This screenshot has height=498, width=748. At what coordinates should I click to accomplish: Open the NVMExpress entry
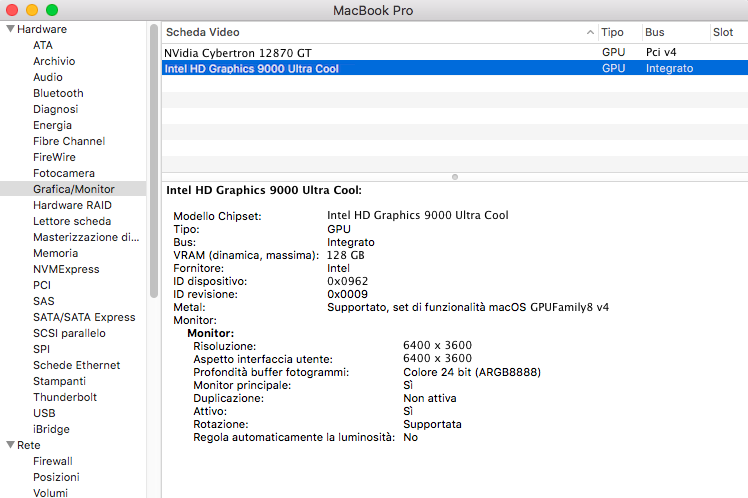(66, 269)
